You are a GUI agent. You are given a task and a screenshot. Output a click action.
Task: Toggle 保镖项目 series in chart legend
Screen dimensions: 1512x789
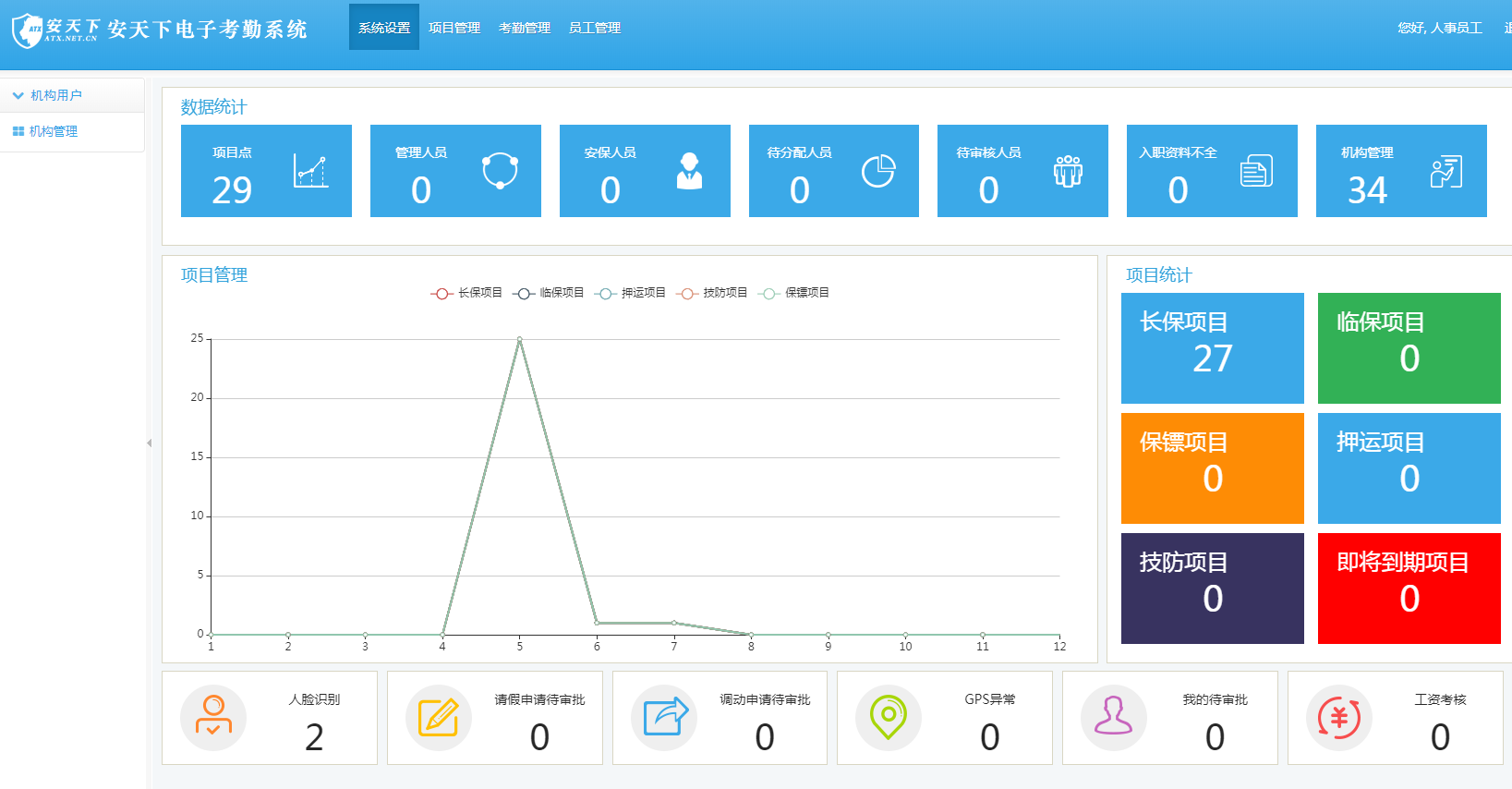(793, 293)
